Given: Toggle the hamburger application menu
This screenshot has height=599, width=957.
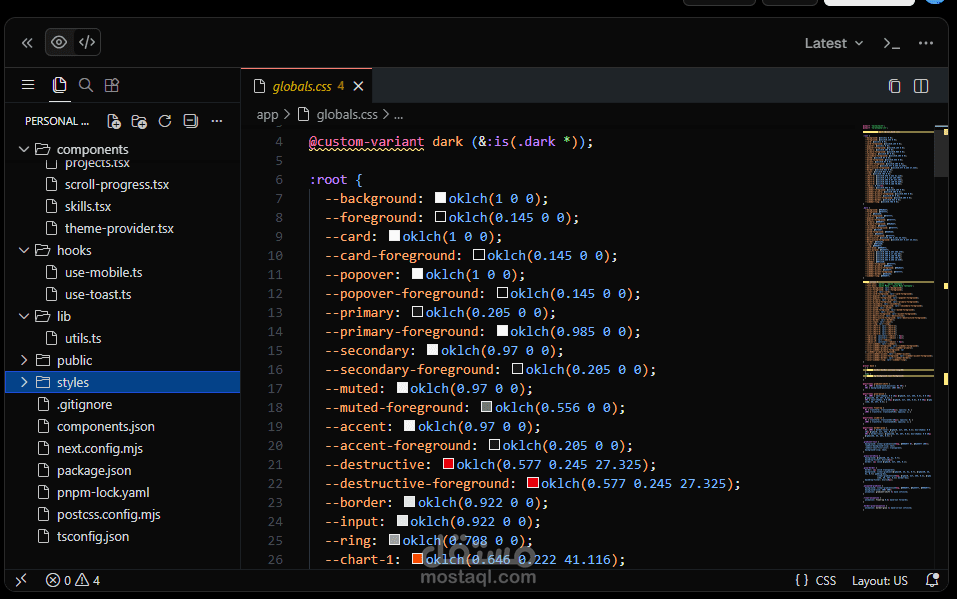Looking at the screenshot, I should tap(28, 86).
